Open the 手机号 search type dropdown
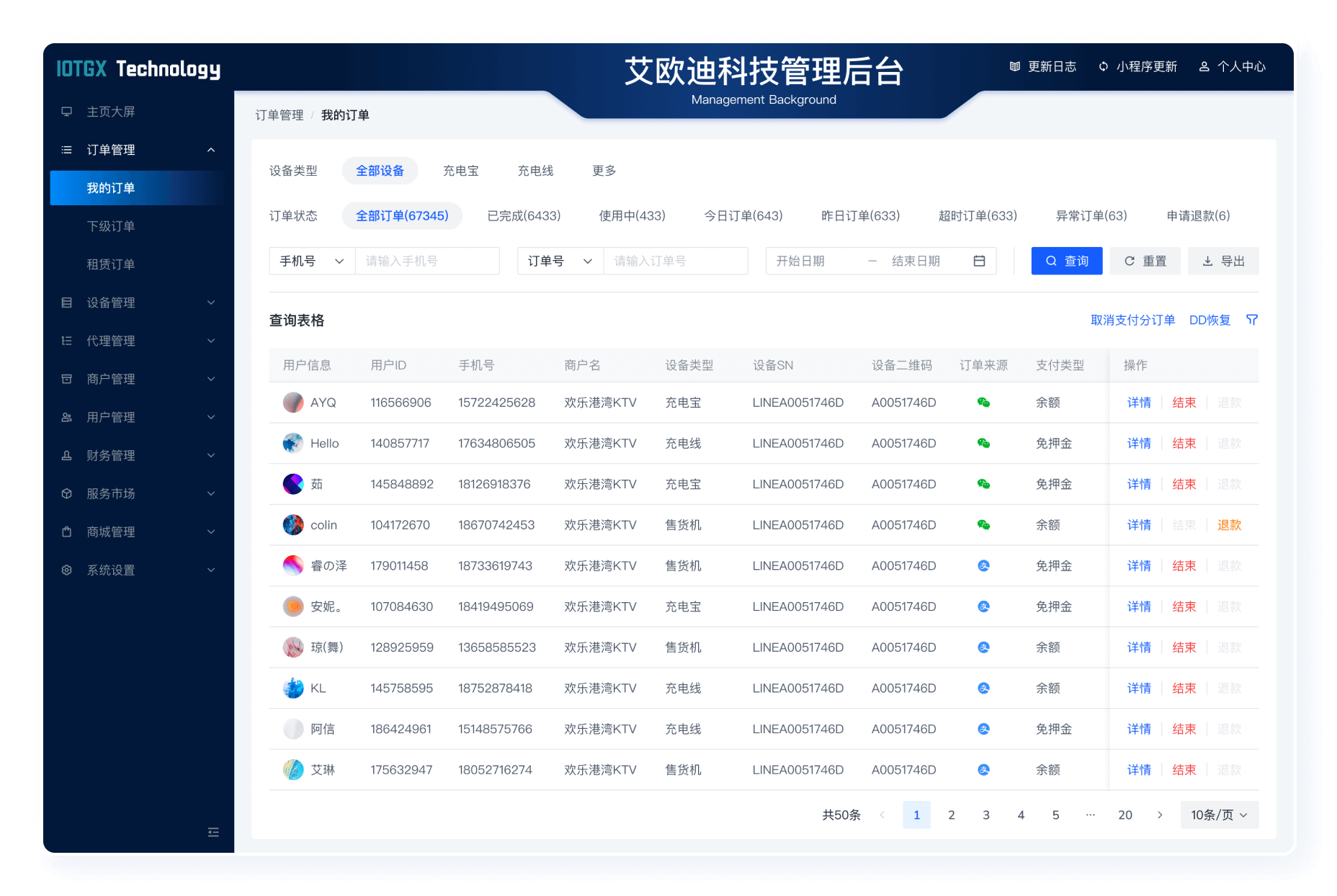The height and width of the screenshot is (896, 1337). pyautogui.click(x=312, y=261)
